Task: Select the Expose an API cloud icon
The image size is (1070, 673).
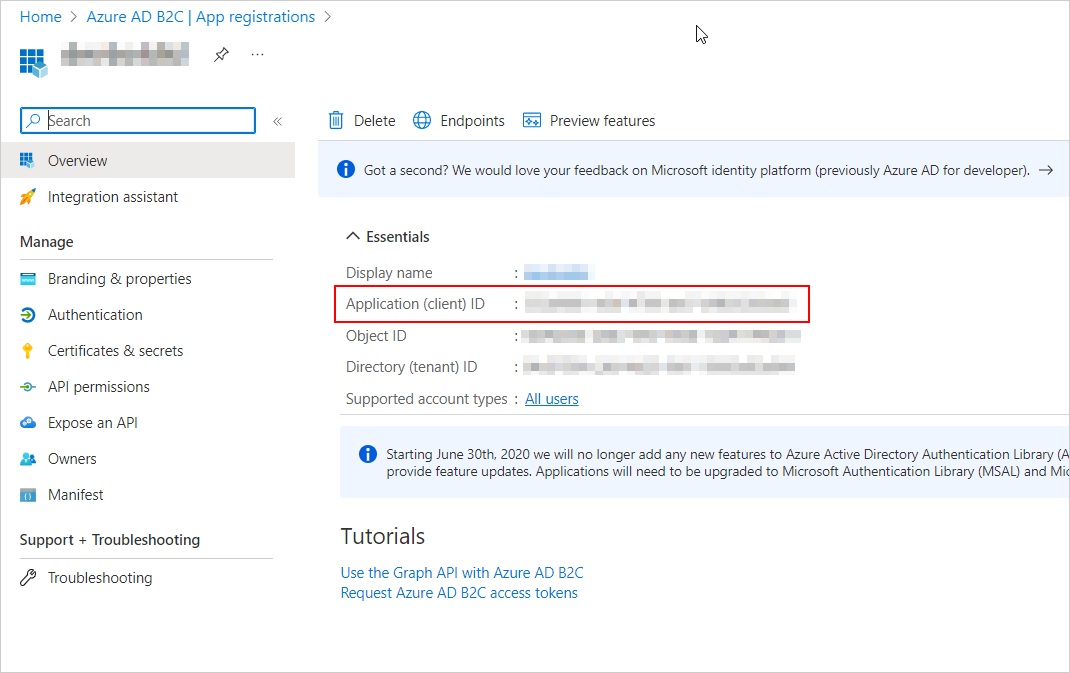Action: (28, 422)
